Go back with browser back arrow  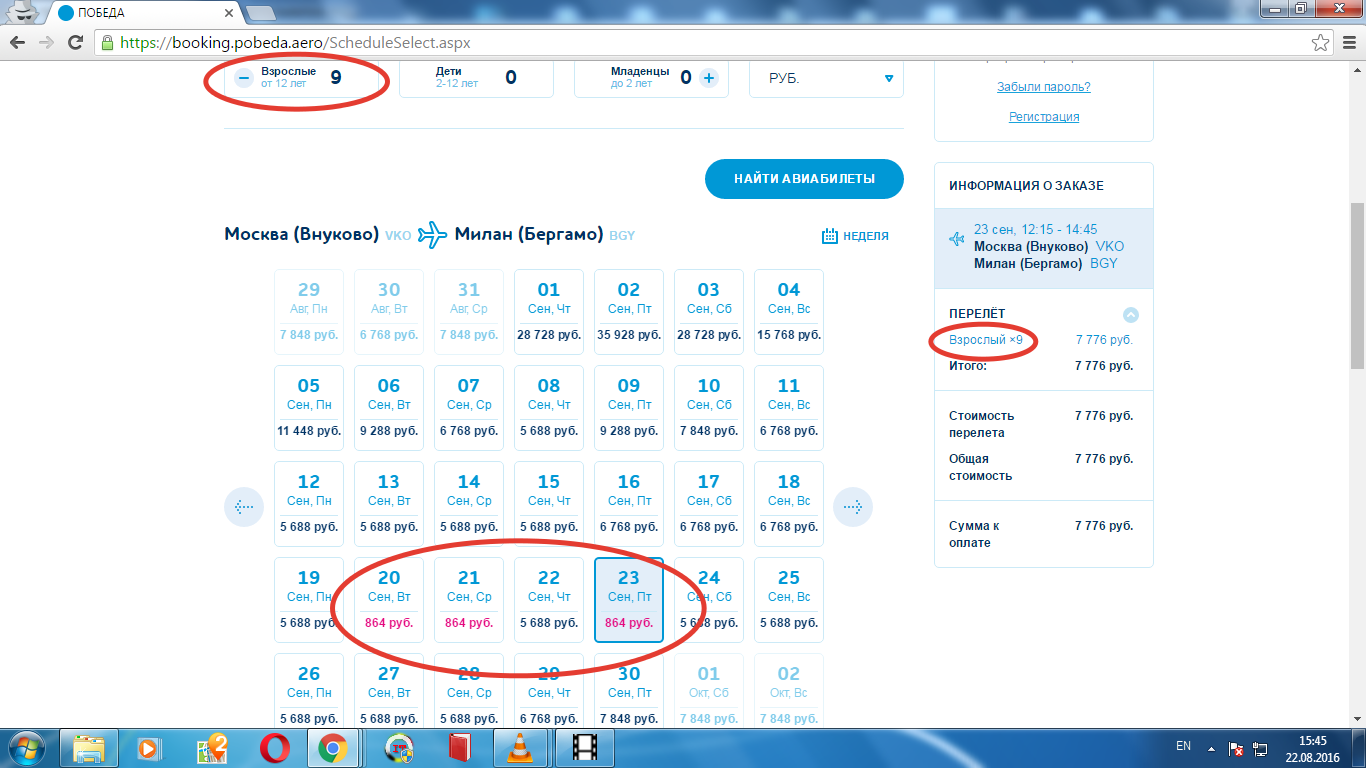18,43
